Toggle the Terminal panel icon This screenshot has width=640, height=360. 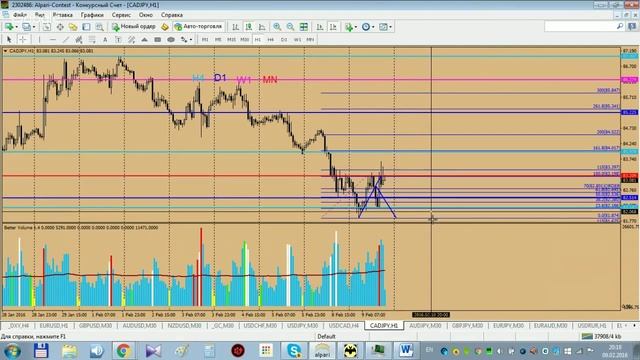tap(86, 27)
